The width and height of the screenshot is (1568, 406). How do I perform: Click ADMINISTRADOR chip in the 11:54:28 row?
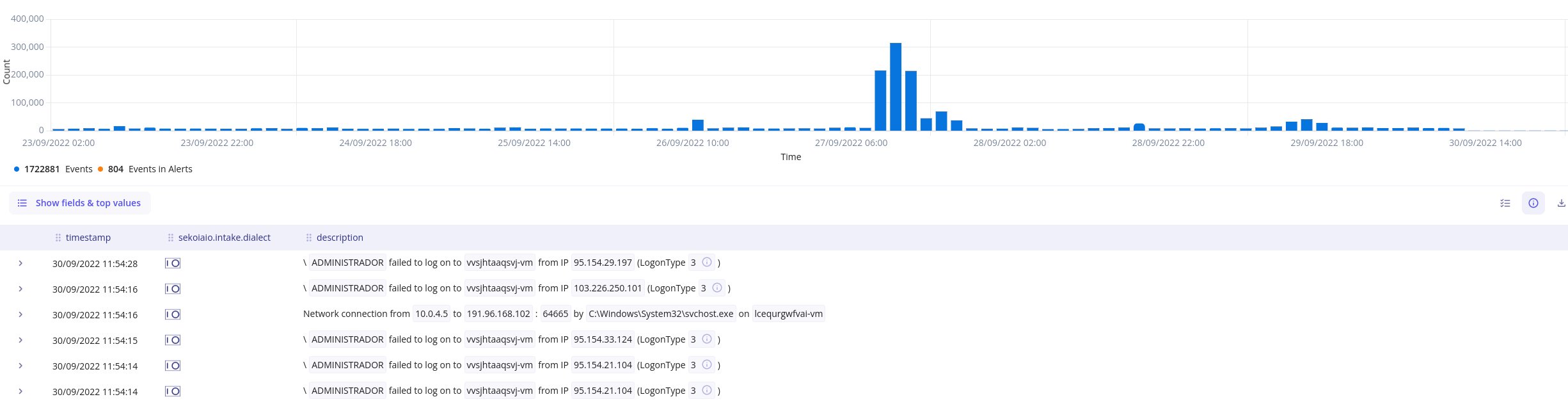coord(347,263)
